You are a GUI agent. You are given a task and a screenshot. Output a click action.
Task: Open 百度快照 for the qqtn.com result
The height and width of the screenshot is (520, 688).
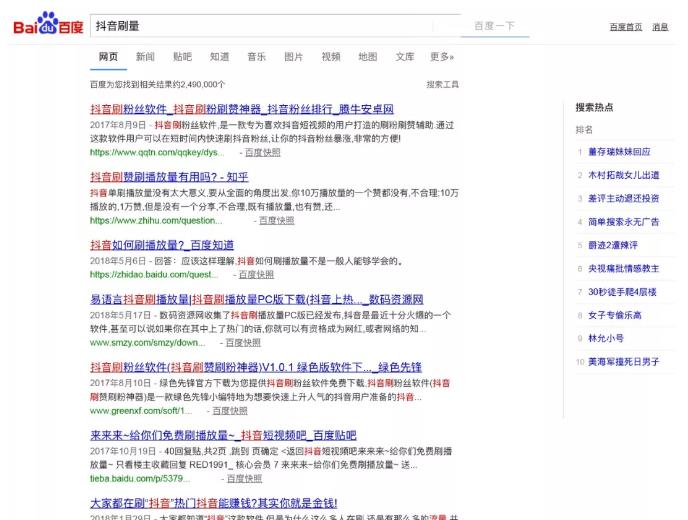pyautogui.click(x=262, y=152)
